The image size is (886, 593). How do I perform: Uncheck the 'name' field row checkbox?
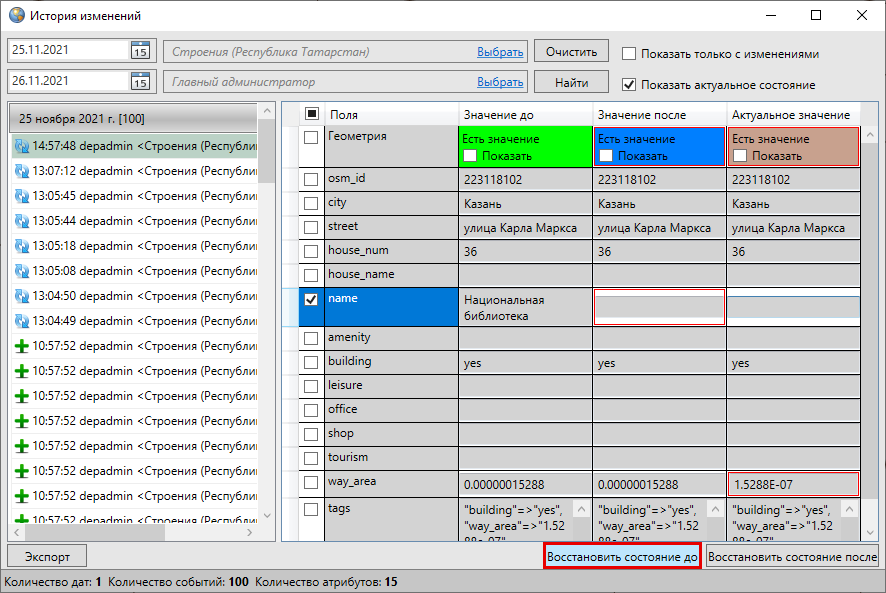(311, 299)
